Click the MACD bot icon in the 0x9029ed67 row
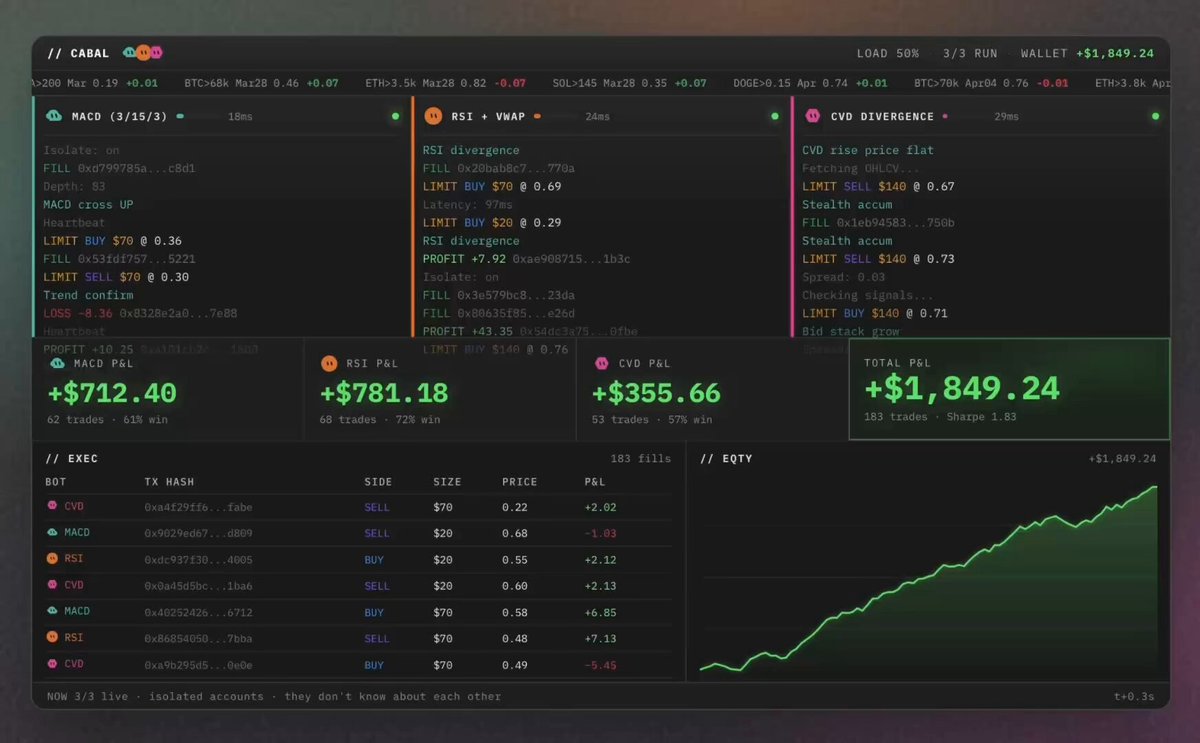 point(52,533)
